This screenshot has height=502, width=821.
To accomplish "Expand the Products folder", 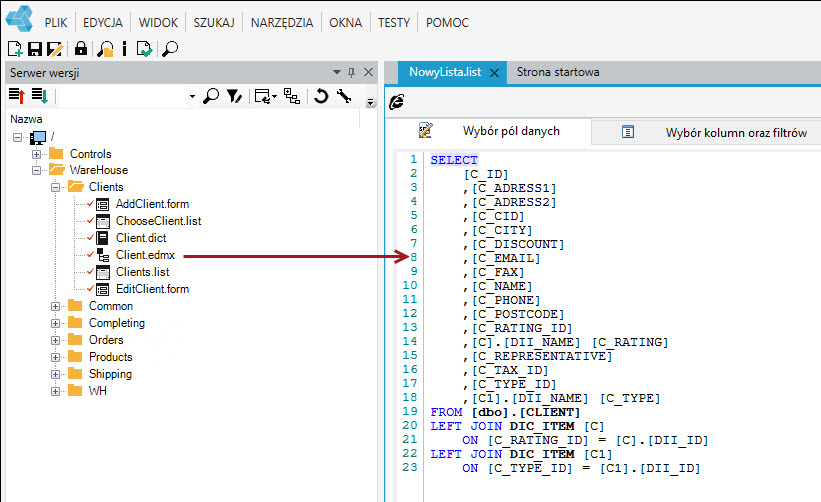I will (x=55, y=358).
